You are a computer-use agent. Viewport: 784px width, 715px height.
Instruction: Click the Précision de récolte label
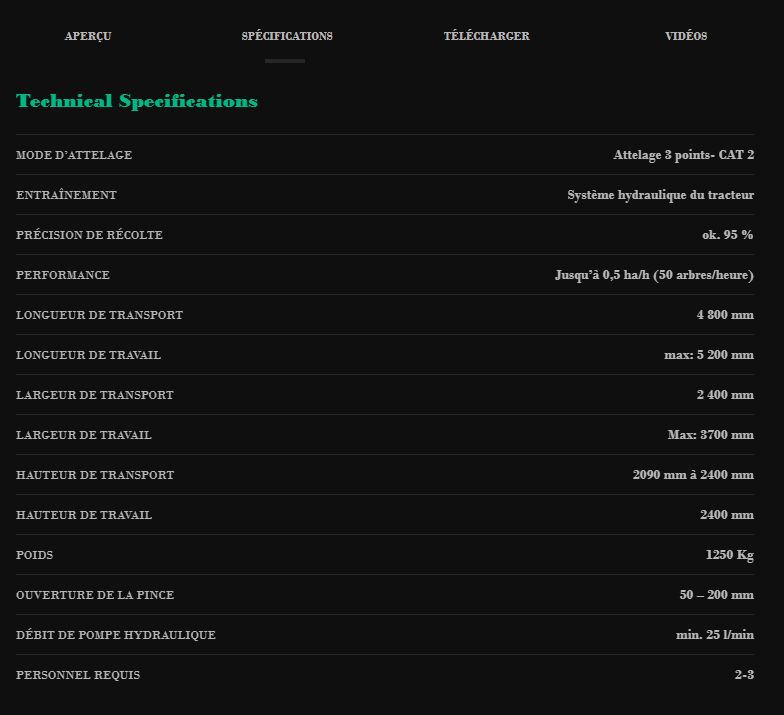point(89,235)
